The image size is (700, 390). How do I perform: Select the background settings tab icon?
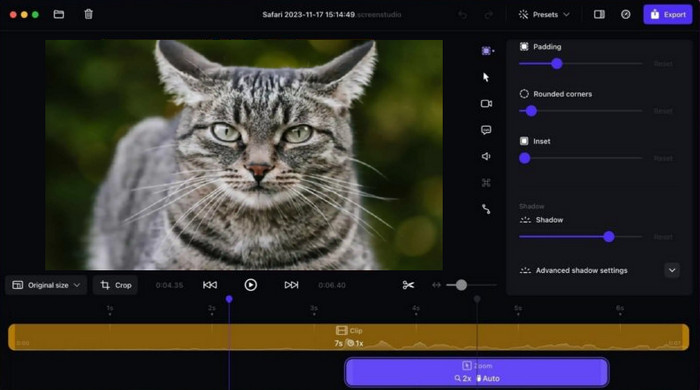point(487,51)
